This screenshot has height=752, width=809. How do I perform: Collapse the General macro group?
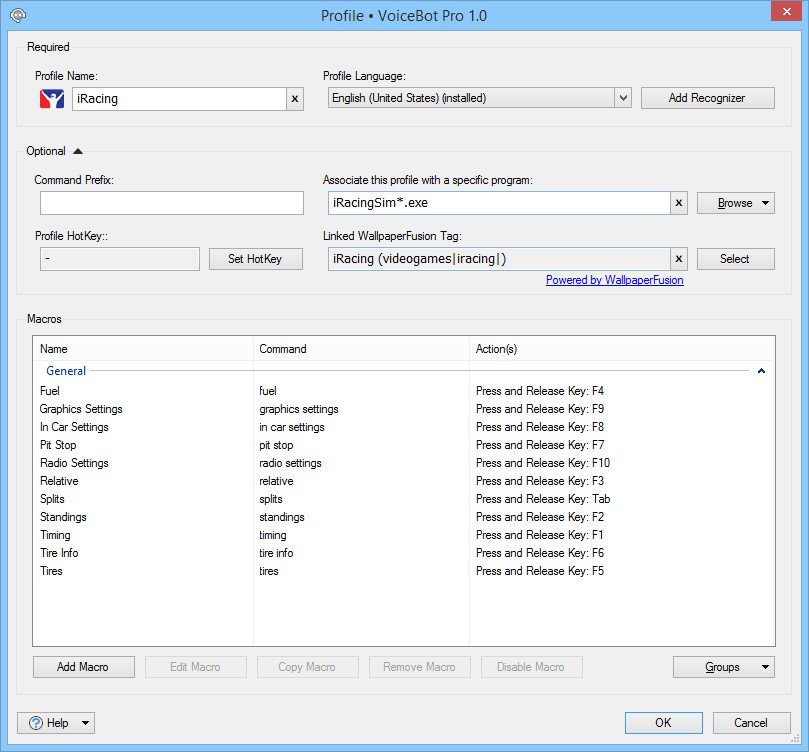(x=761, y=371)
